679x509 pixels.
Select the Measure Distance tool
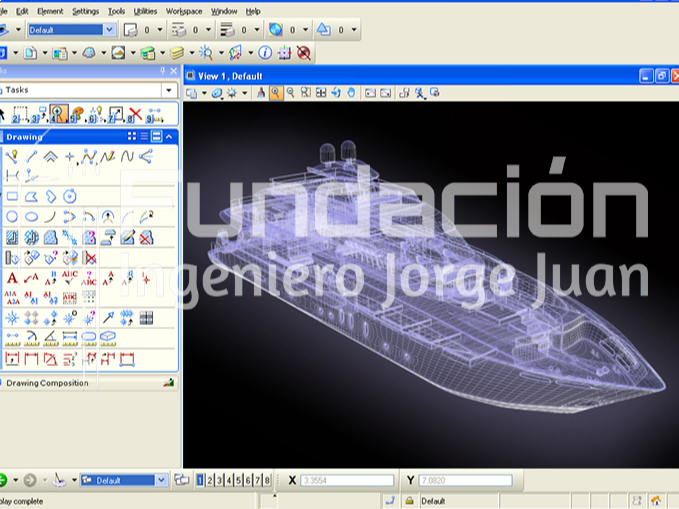[12, 338]
